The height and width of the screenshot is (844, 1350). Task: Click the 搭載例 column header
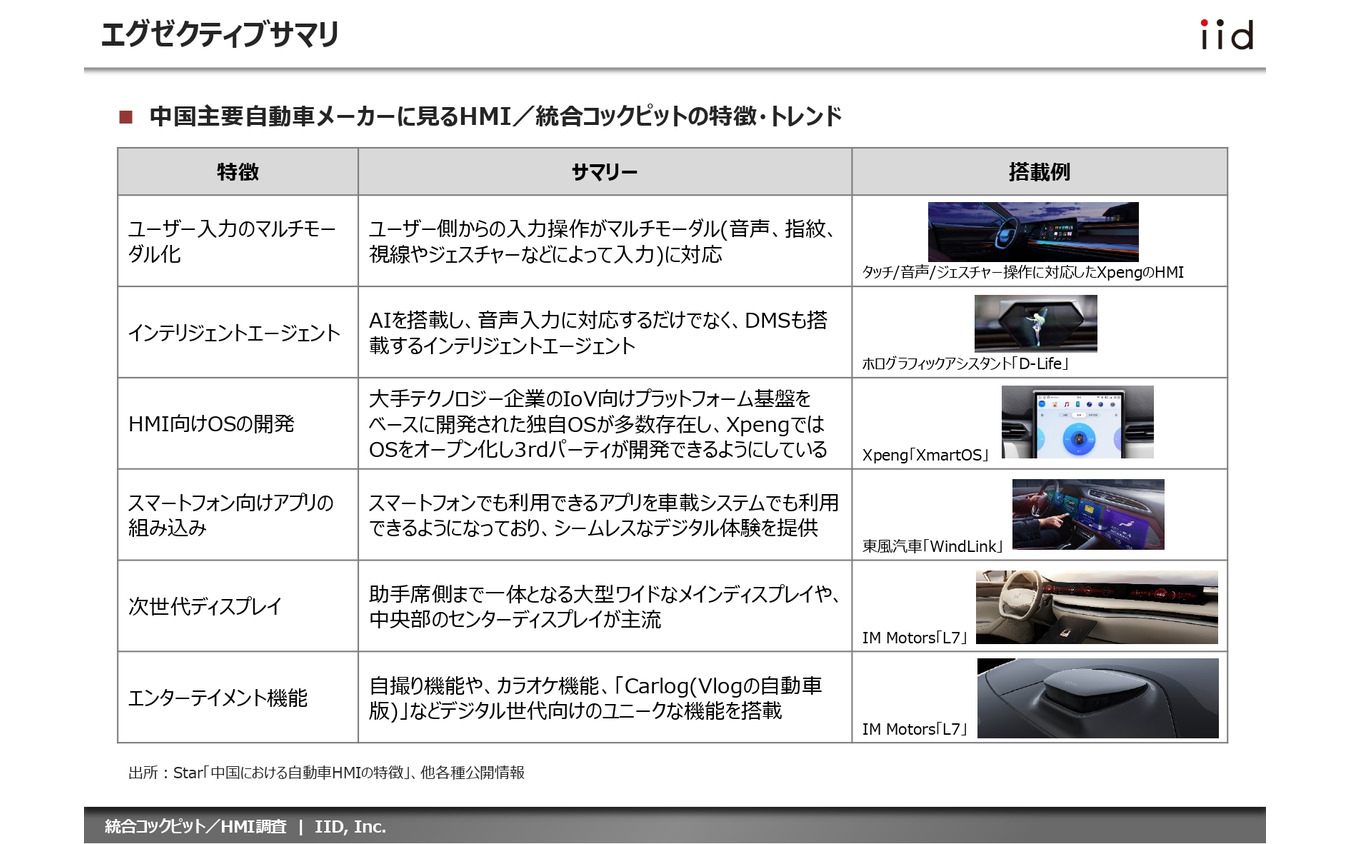click(x=1039, y=172)
